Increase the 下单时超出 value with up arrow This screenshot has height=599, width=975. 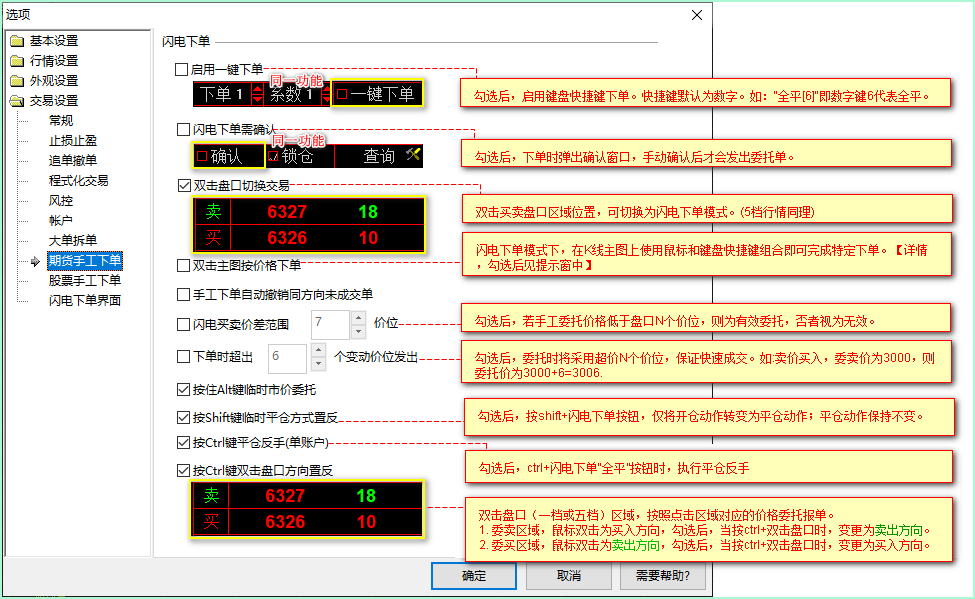tap(318, 350)
